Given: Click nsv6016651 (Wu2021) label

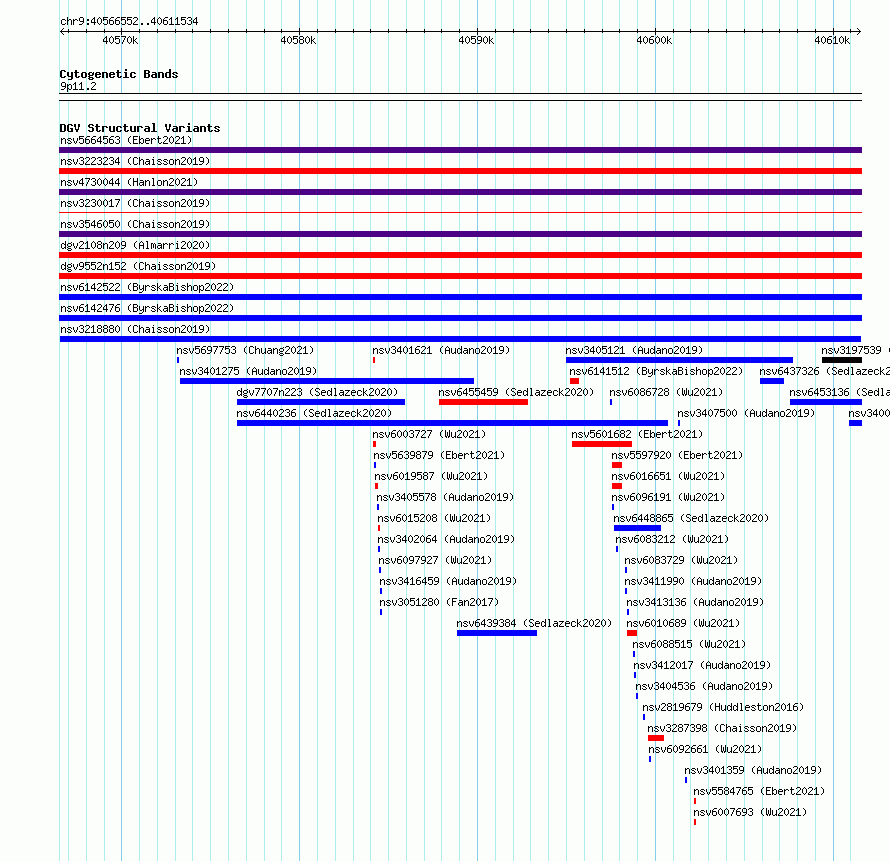Looking at the screenshot, I should point(668,476).
